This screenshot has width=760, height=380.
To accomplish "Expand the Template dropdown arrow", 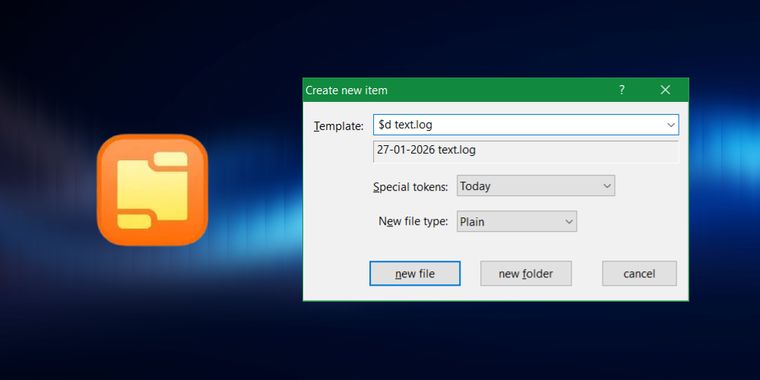I will (x=671, y=125).
